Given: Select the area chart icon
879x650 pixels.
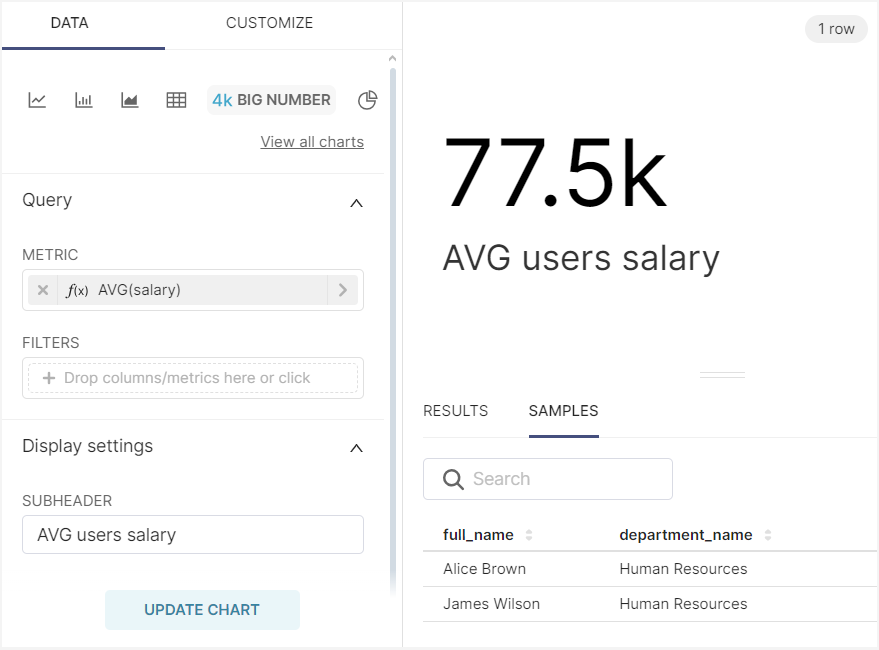Looking at the screenshot, I should 130,100.
